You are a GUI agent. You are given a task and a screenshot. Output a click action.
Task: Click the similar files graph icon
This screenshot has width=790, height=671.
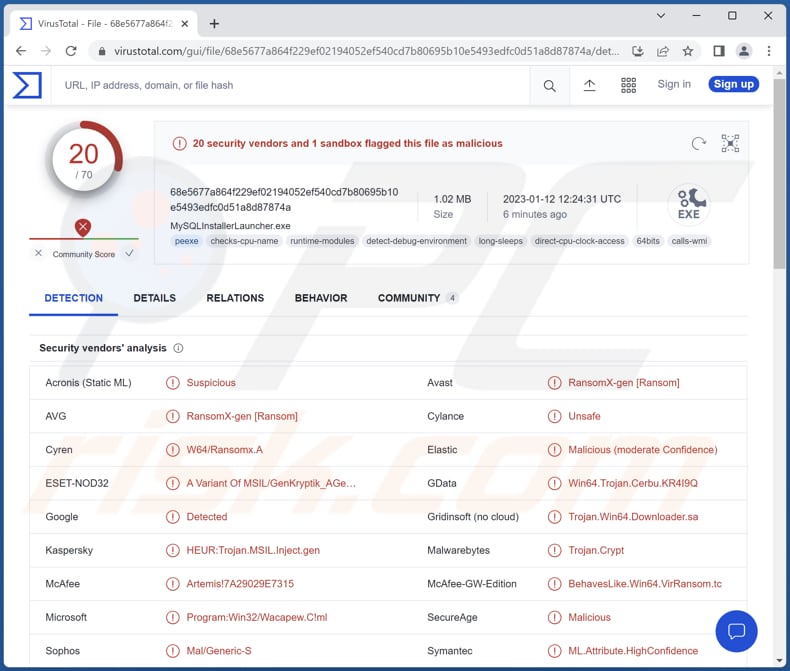(730, 144)
